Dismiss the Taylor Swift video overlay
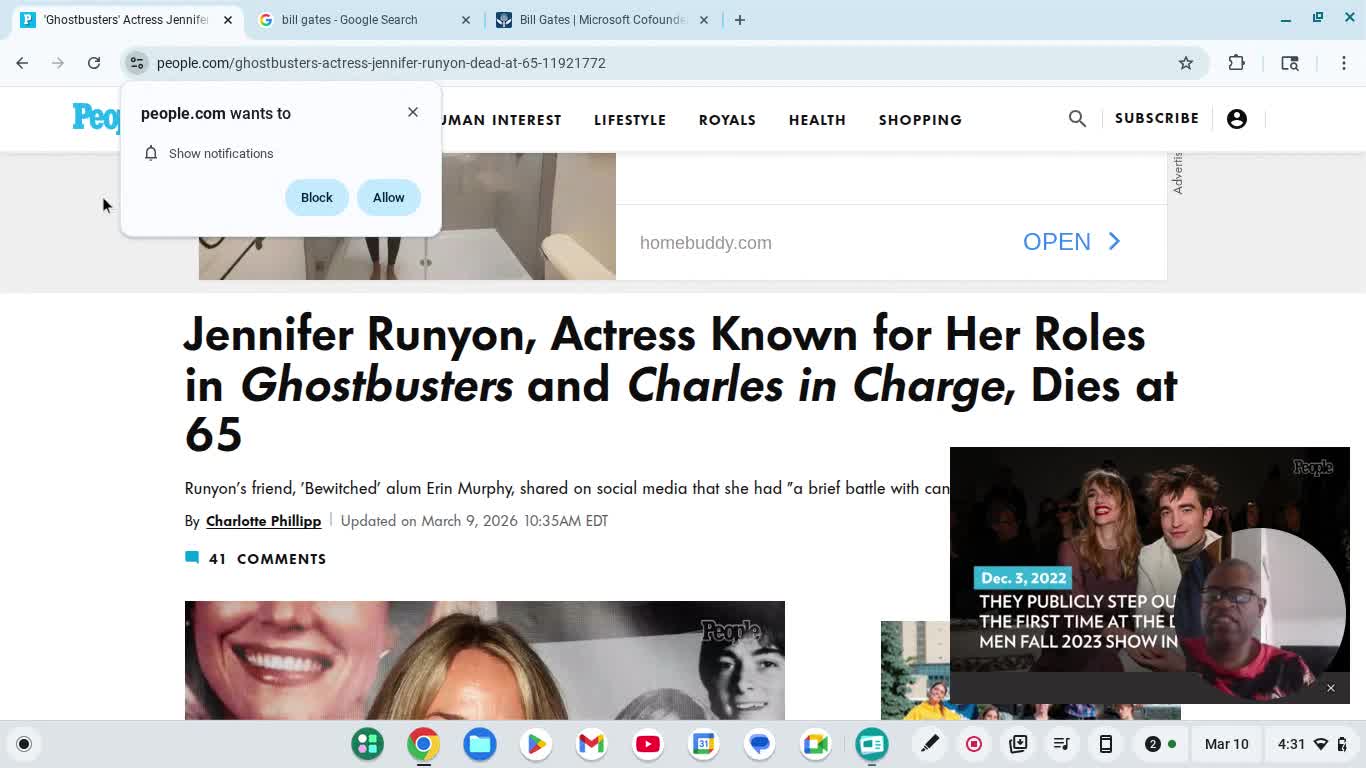The width and height of the screenshot is (1366, 768). click(x=1331, y=688)
